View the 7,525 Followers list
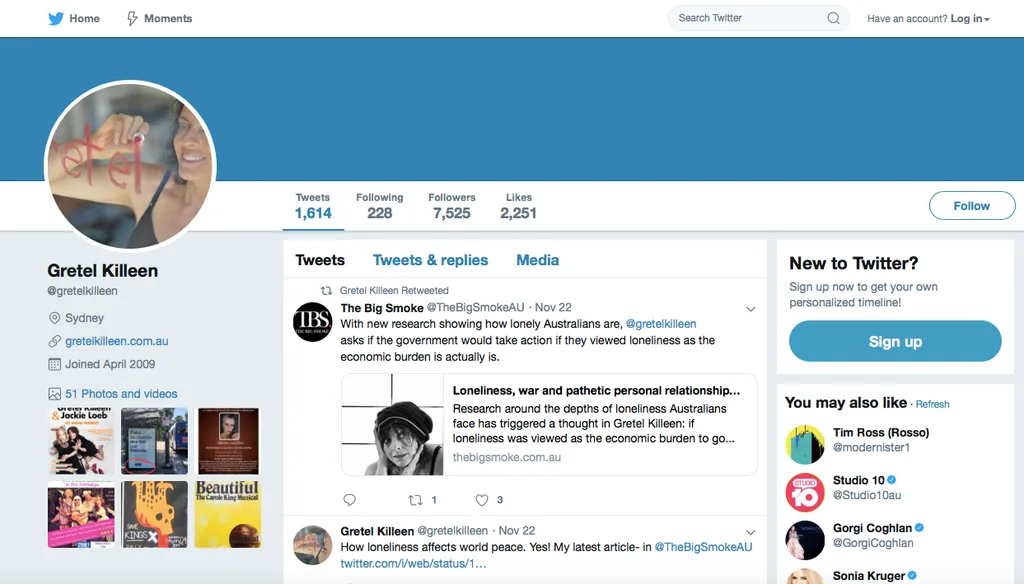1024x584 pixels. (452, 206)
